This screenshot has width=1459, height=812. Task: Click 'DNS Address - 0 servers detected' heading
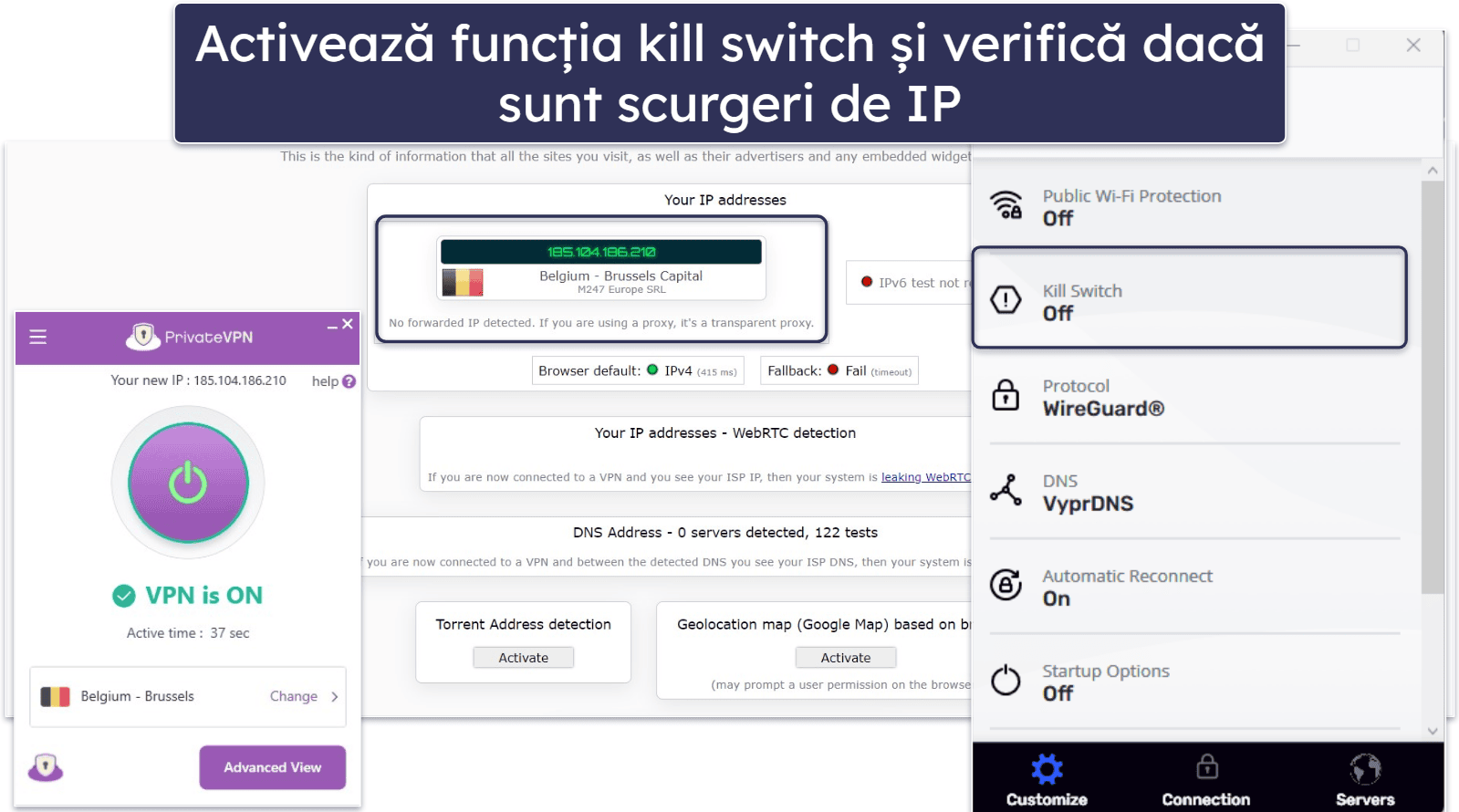coord(725,533)
